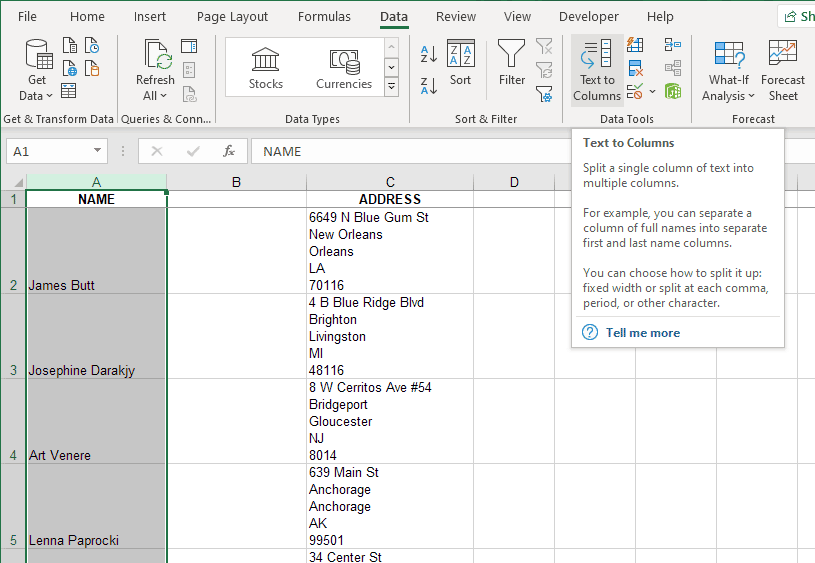Open the Get Data menu
The height and width of the screenshot is (563, 815).
[36, 70]
